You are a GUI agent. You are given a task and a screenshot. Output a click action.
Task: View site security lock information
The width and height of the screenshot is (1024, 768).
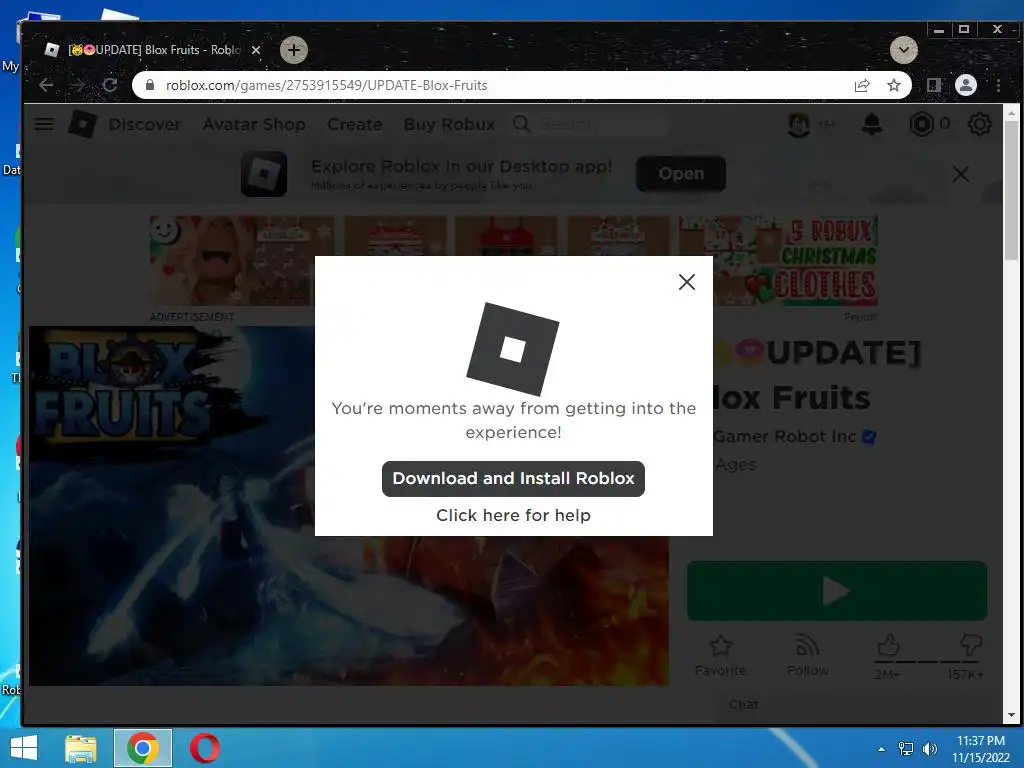click(150, 85)
